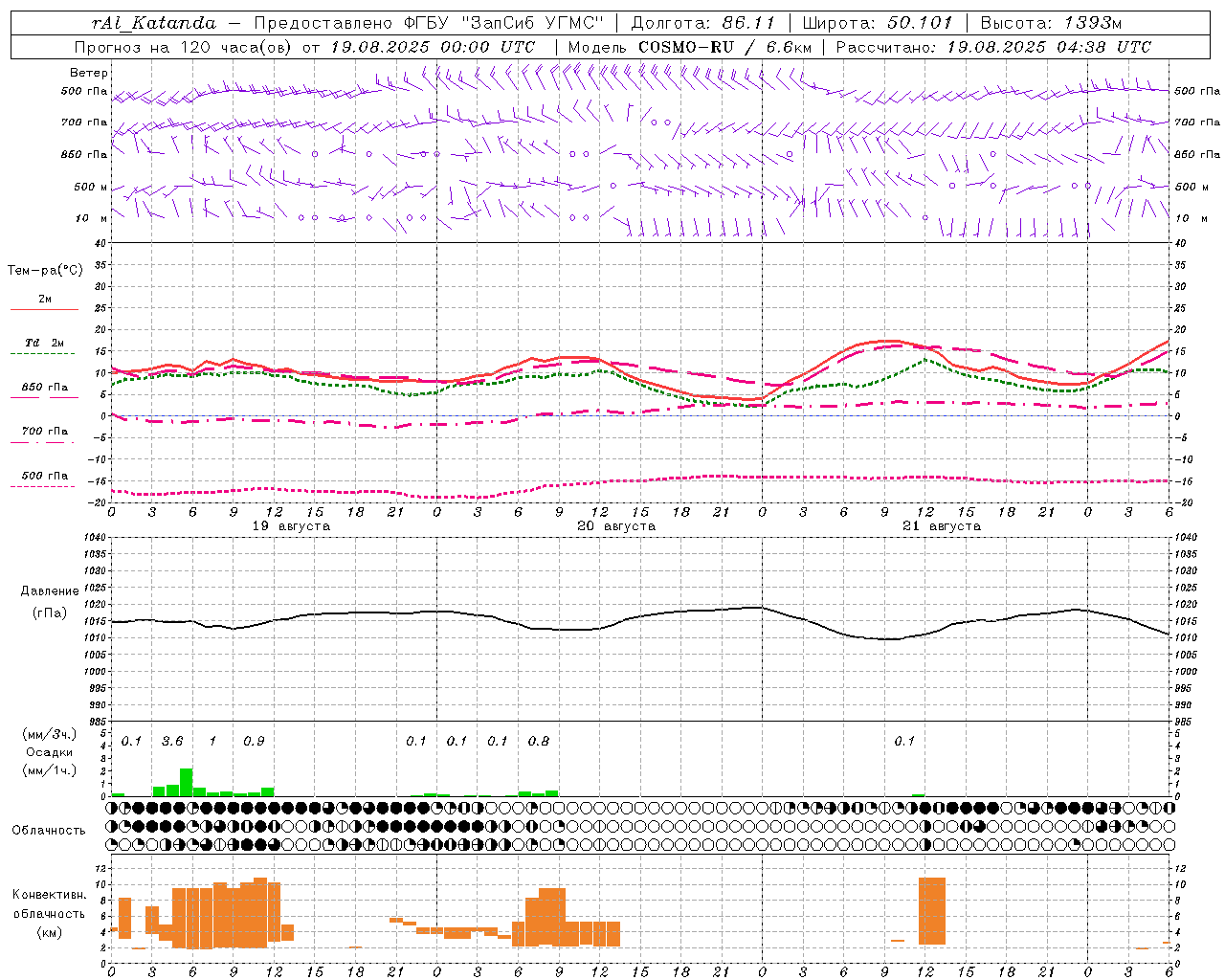The height and width of the screenshot is (980, 1225).
Task: Click the 0.1 precipitation value on 21 августа
Action: pos(904,741)
